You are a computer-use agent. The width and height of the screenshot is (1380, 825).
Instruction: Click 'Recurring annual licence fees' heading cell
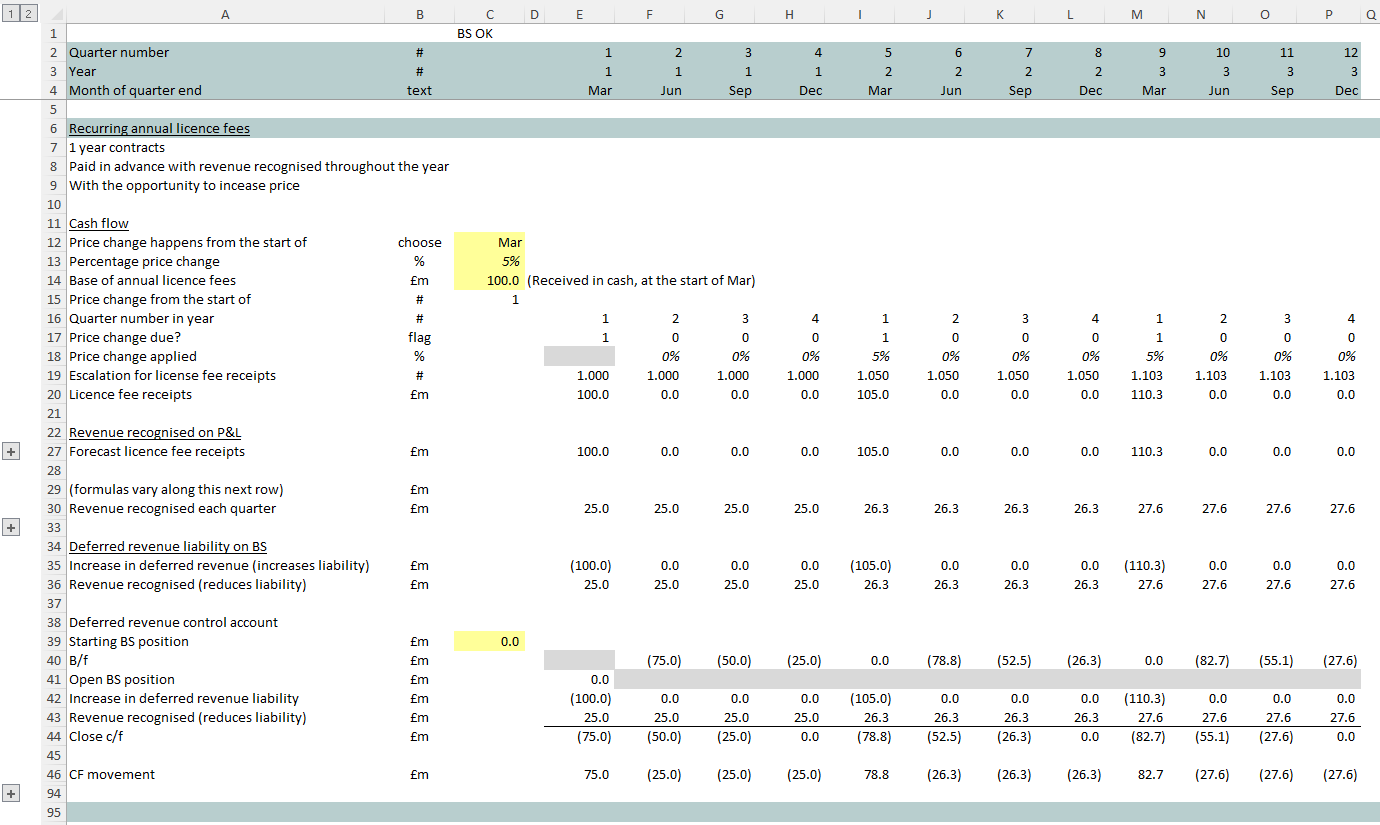[159, 128]
